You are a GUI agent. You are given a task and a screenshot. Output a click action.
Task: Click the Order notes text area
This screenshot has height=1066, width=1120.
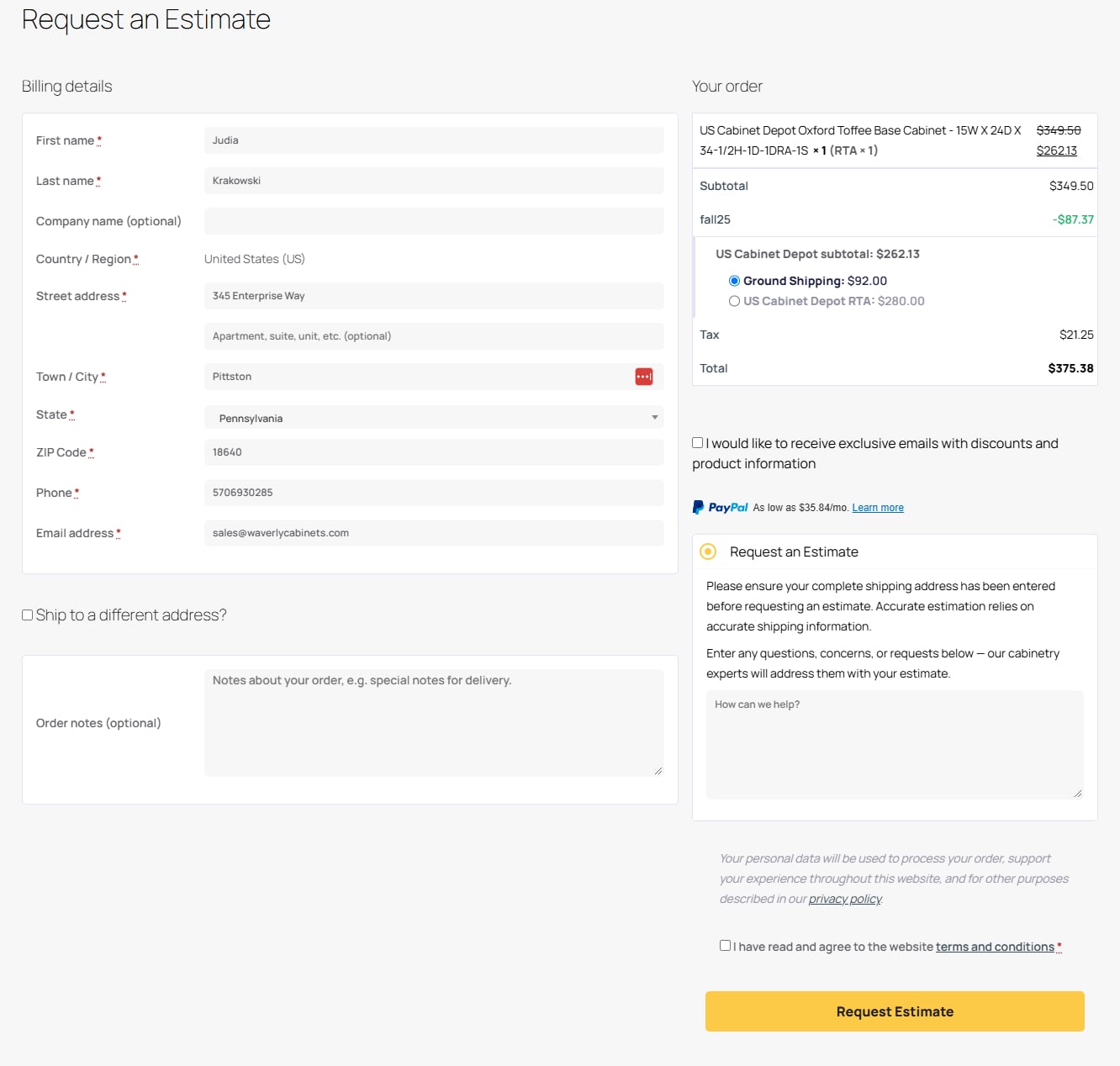pos(434,723)
